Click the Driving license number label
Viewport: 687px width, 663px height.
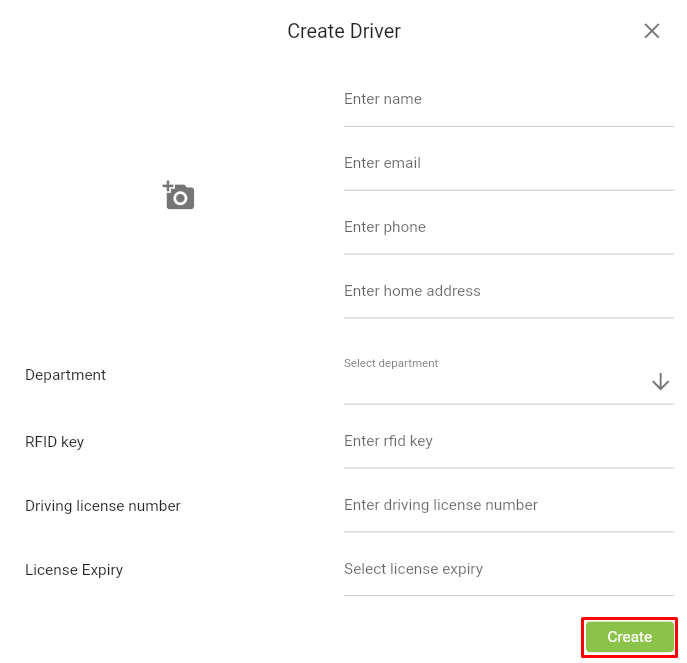tap(103, 506)
